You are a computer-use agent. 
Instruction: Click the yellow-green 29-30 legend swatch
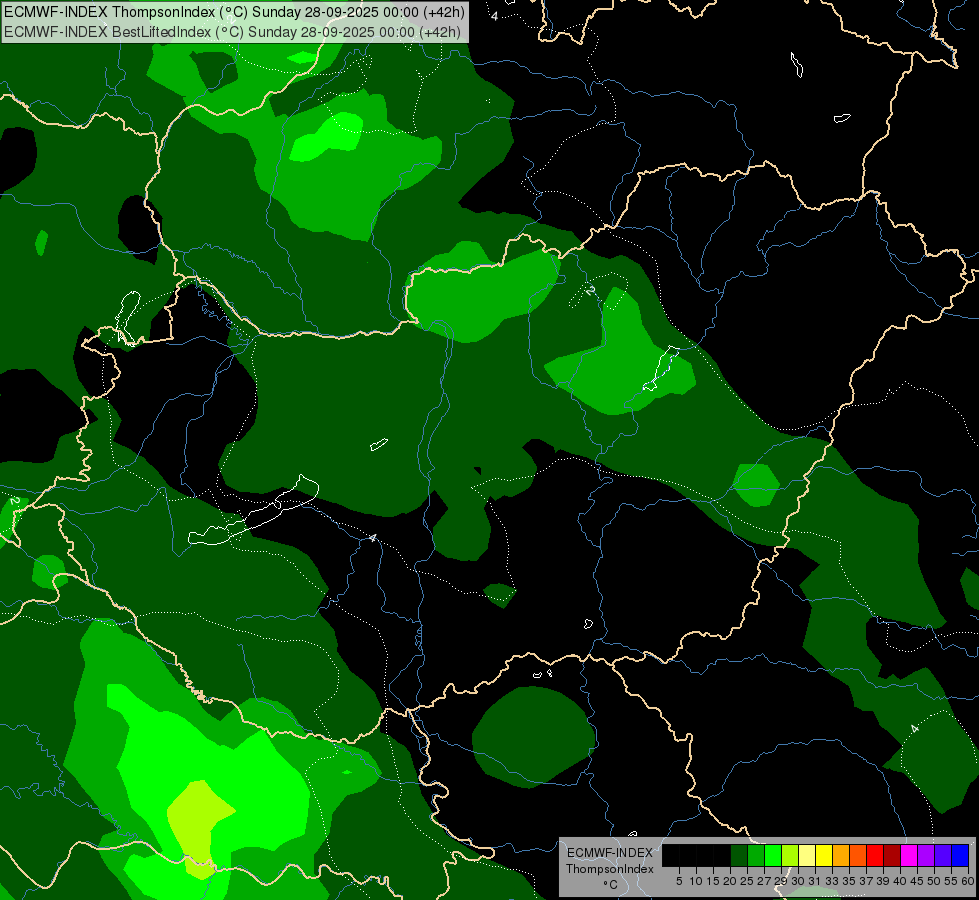(x=789, y=855)
